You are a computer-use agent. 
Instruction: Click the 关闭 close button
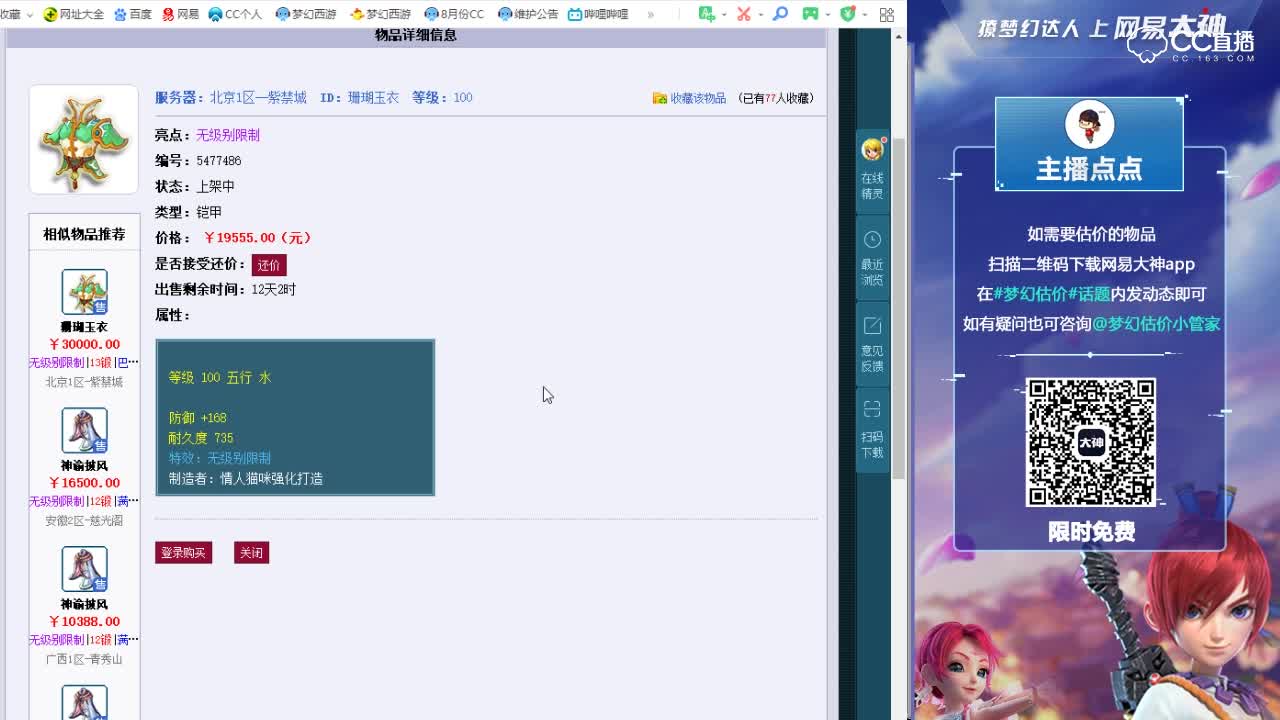click(x=251, y=552)
